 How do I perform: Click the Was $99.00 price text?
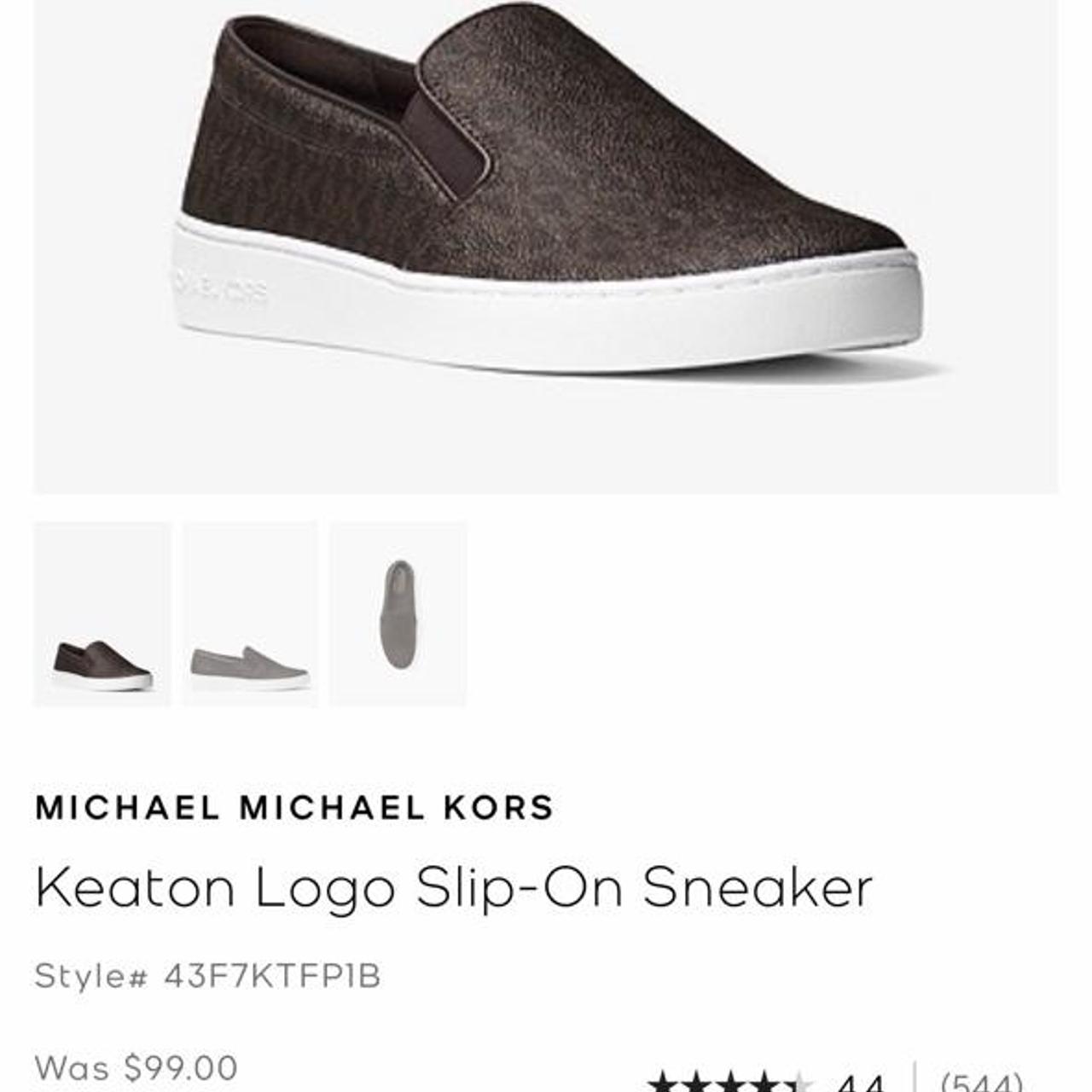(x=136, y=1068)
